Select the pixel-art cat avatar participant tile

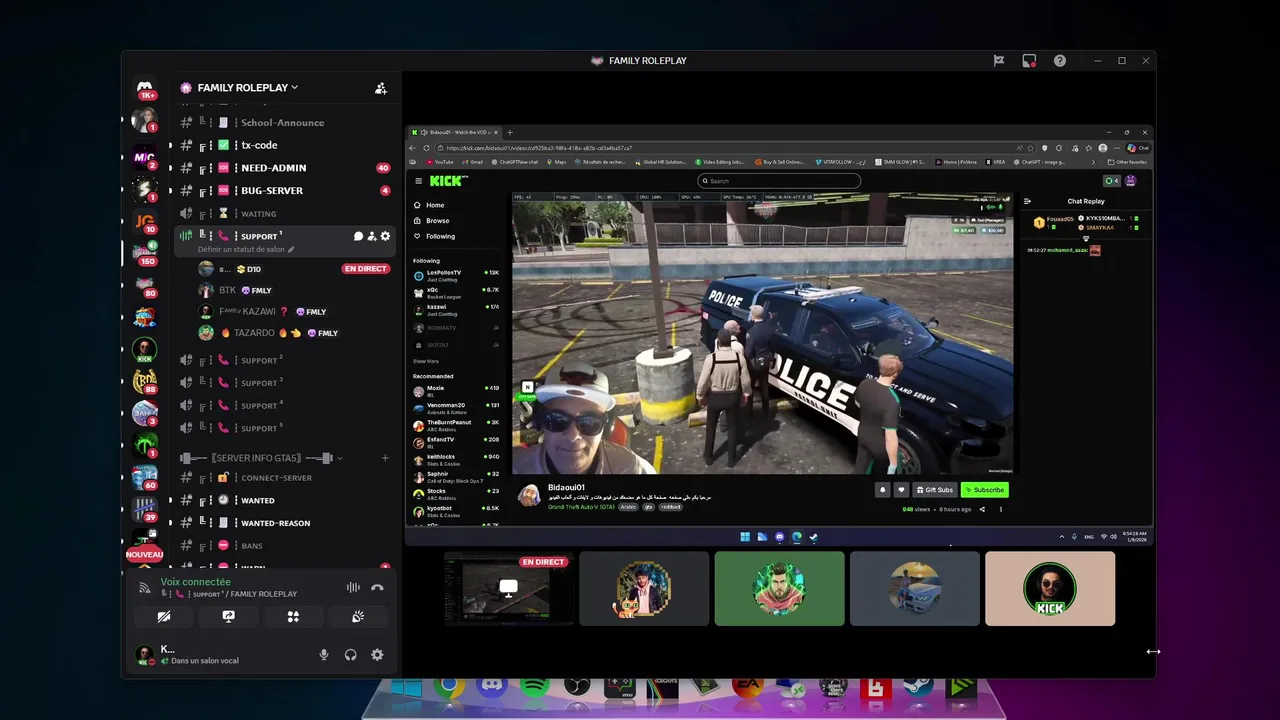pyautogui.click(x=644, y=588)
